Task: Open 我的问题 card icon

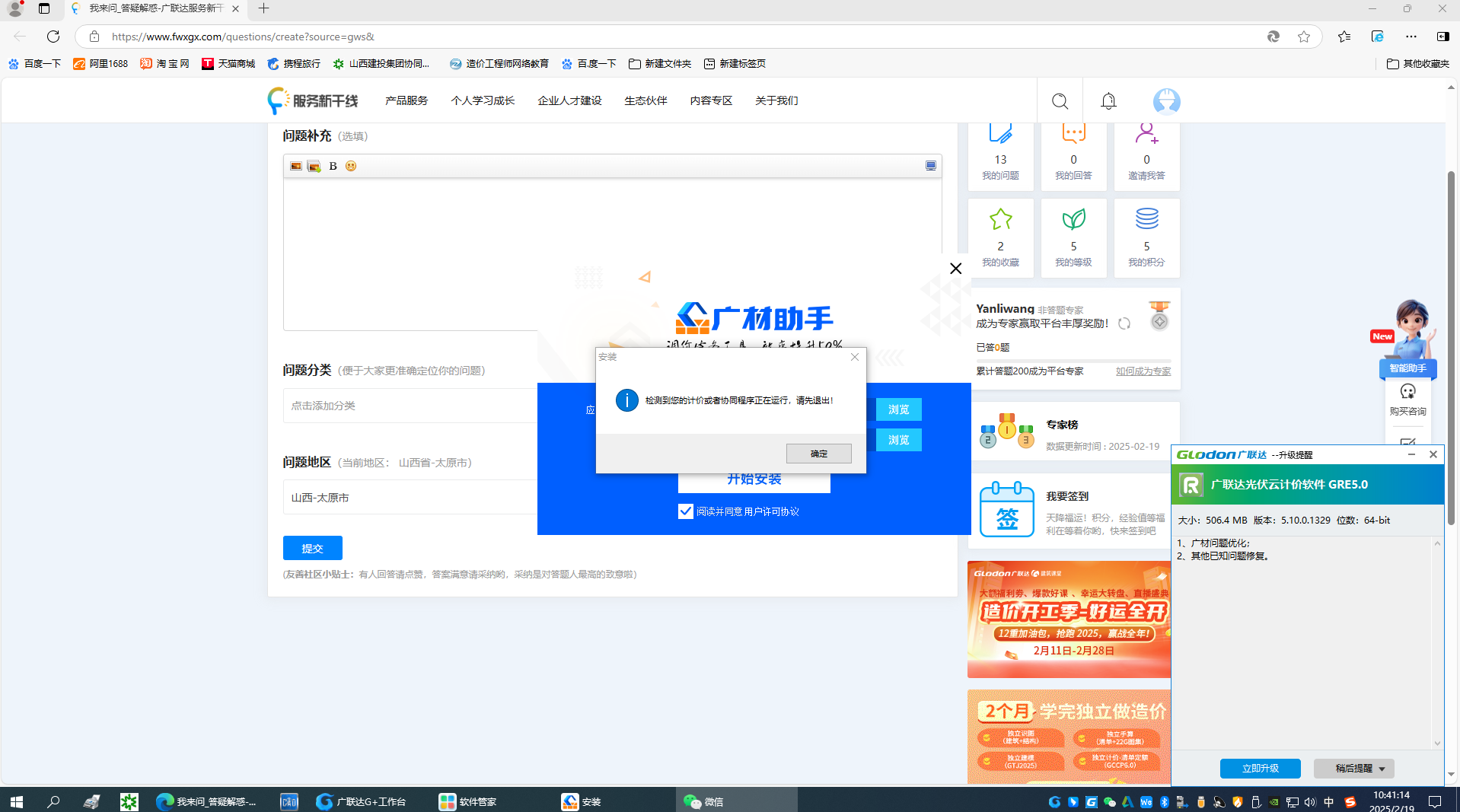Action: tap(1000, 134)
